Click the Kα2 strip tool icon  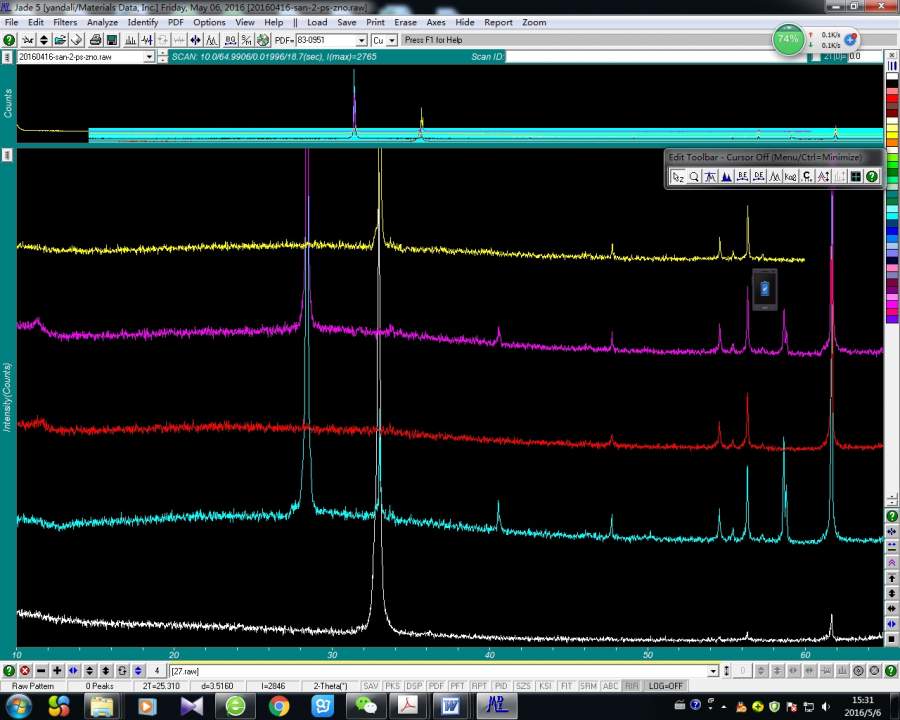(x=791, y=177)
